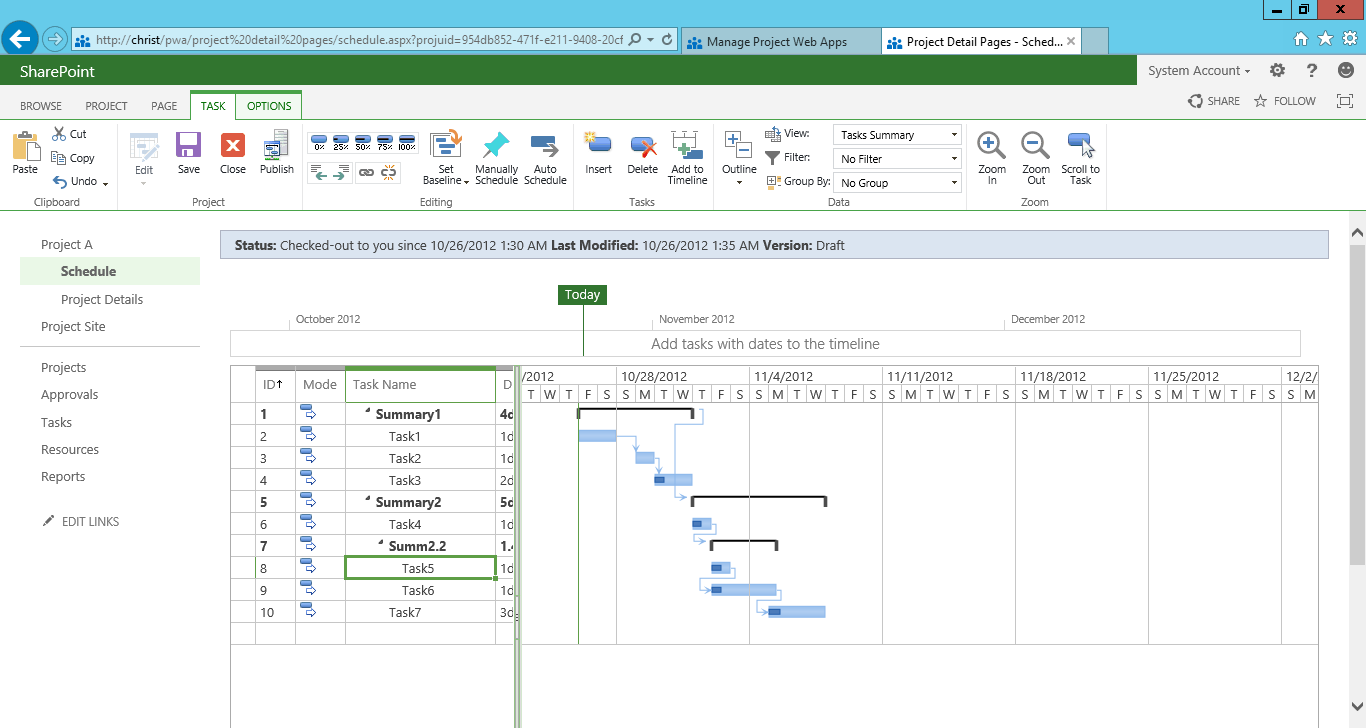The height and width of the screenshot is (728, 1366).
Task: Publish the project
Action: [277, 146]
